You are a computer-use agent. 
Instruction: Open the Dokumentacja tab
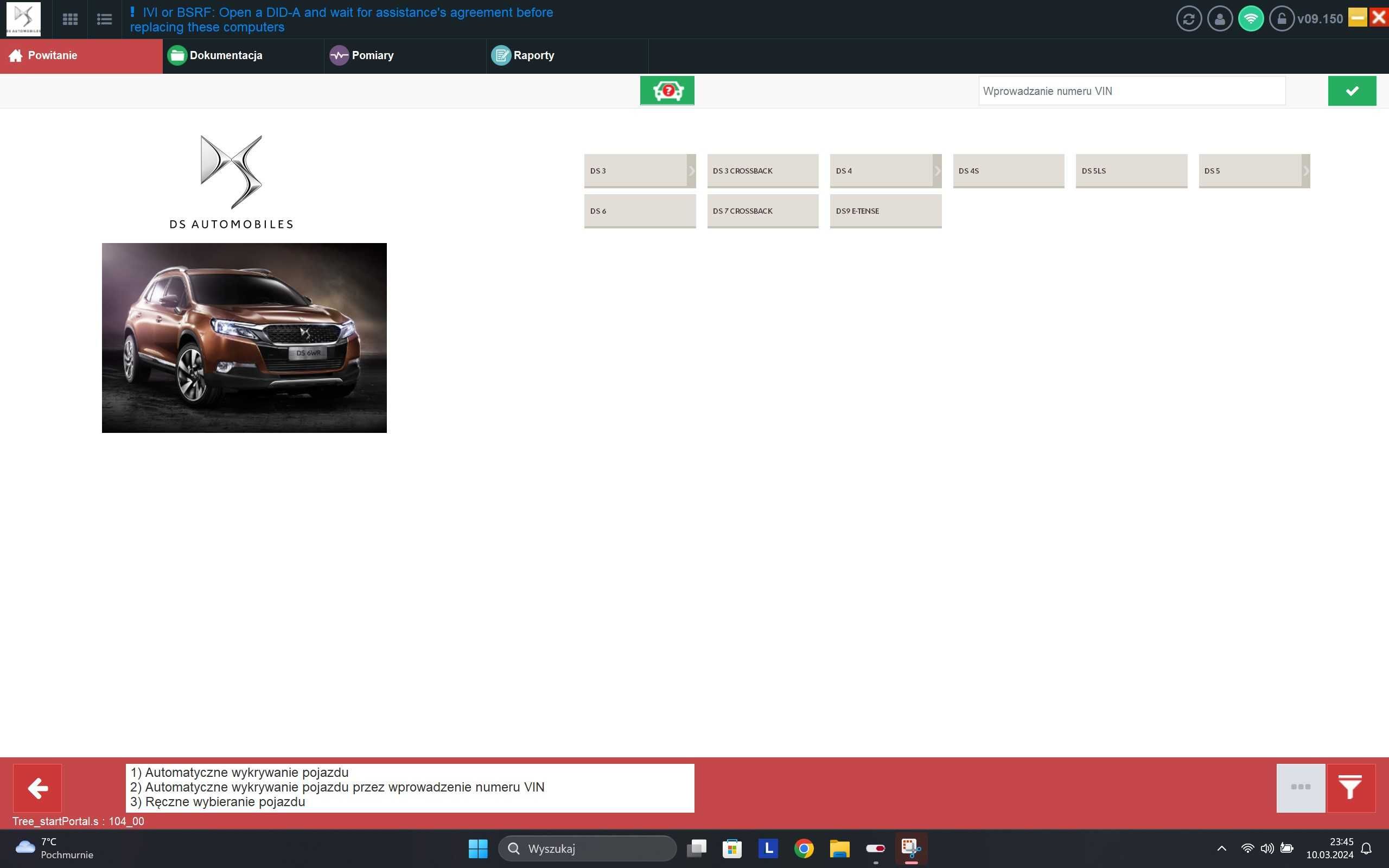coord(244,56)
